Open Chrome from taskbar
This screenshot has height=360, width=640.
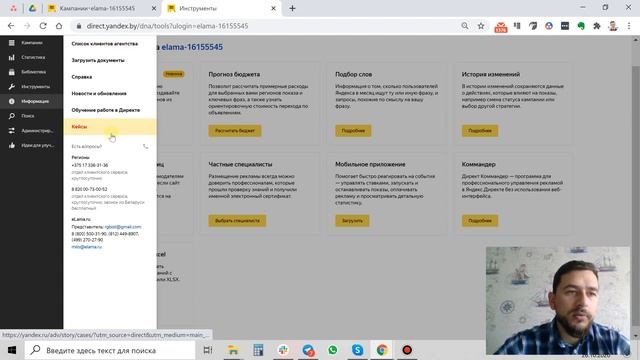point(382,350)
